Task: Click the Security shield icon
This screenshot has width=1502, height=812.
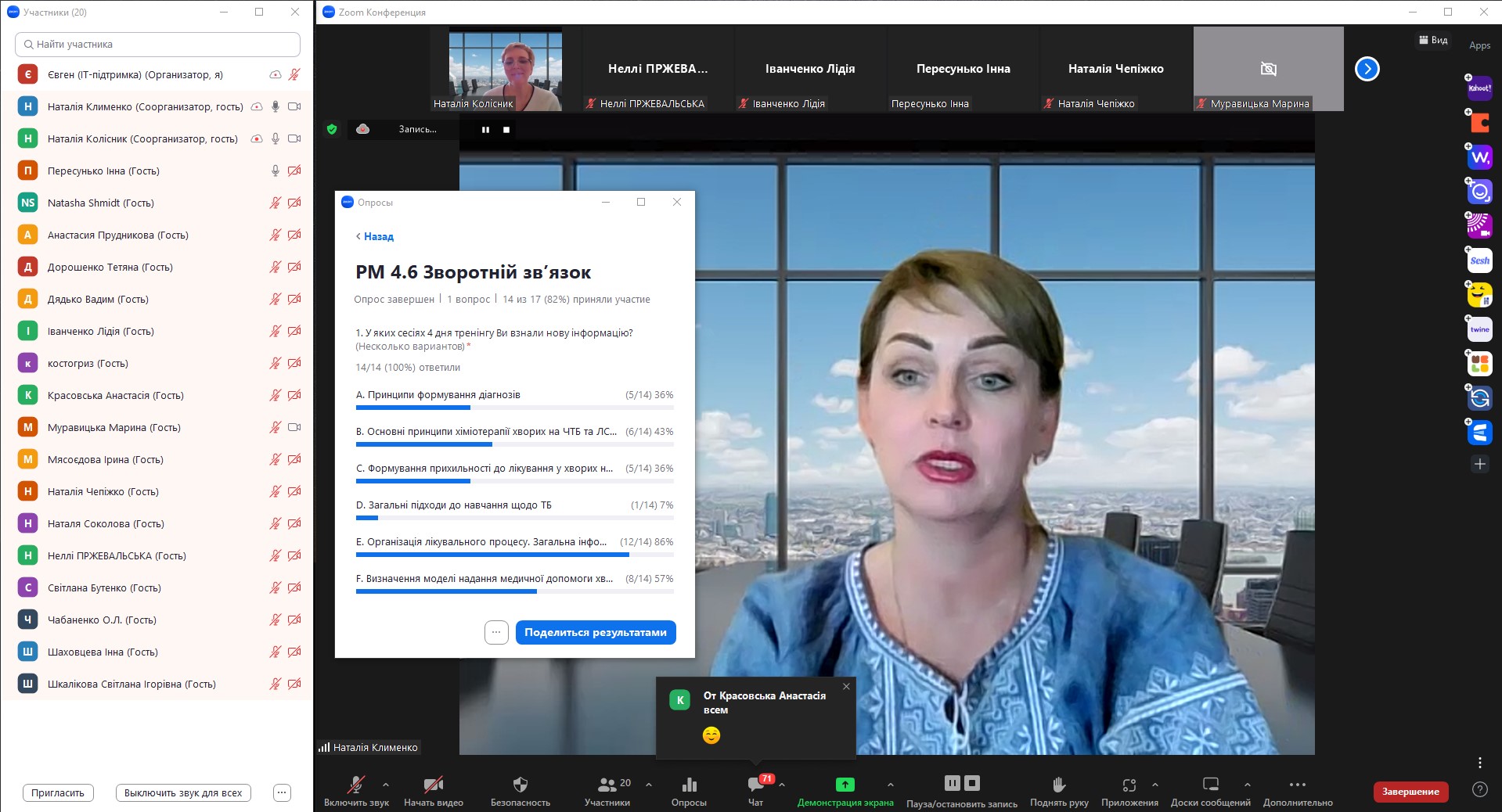Action: coord(520,785)
